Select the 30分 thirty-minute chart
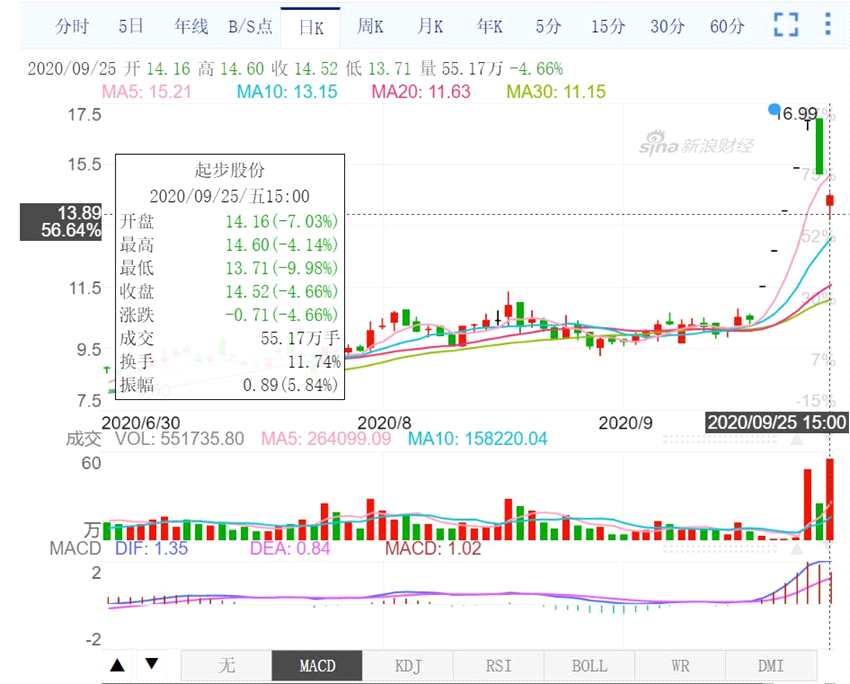This screenshot has height=684, width=850. 667,26
